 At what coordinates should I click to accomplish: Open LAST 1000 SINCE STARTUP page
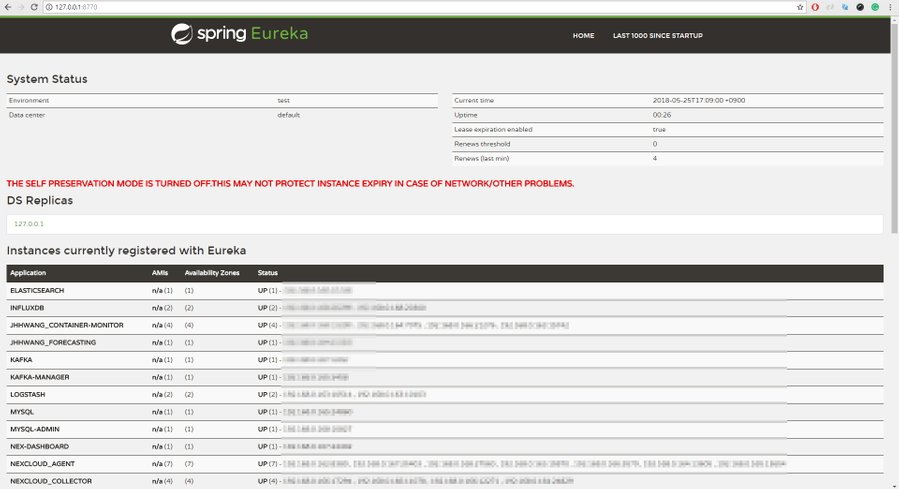point(658,36)
